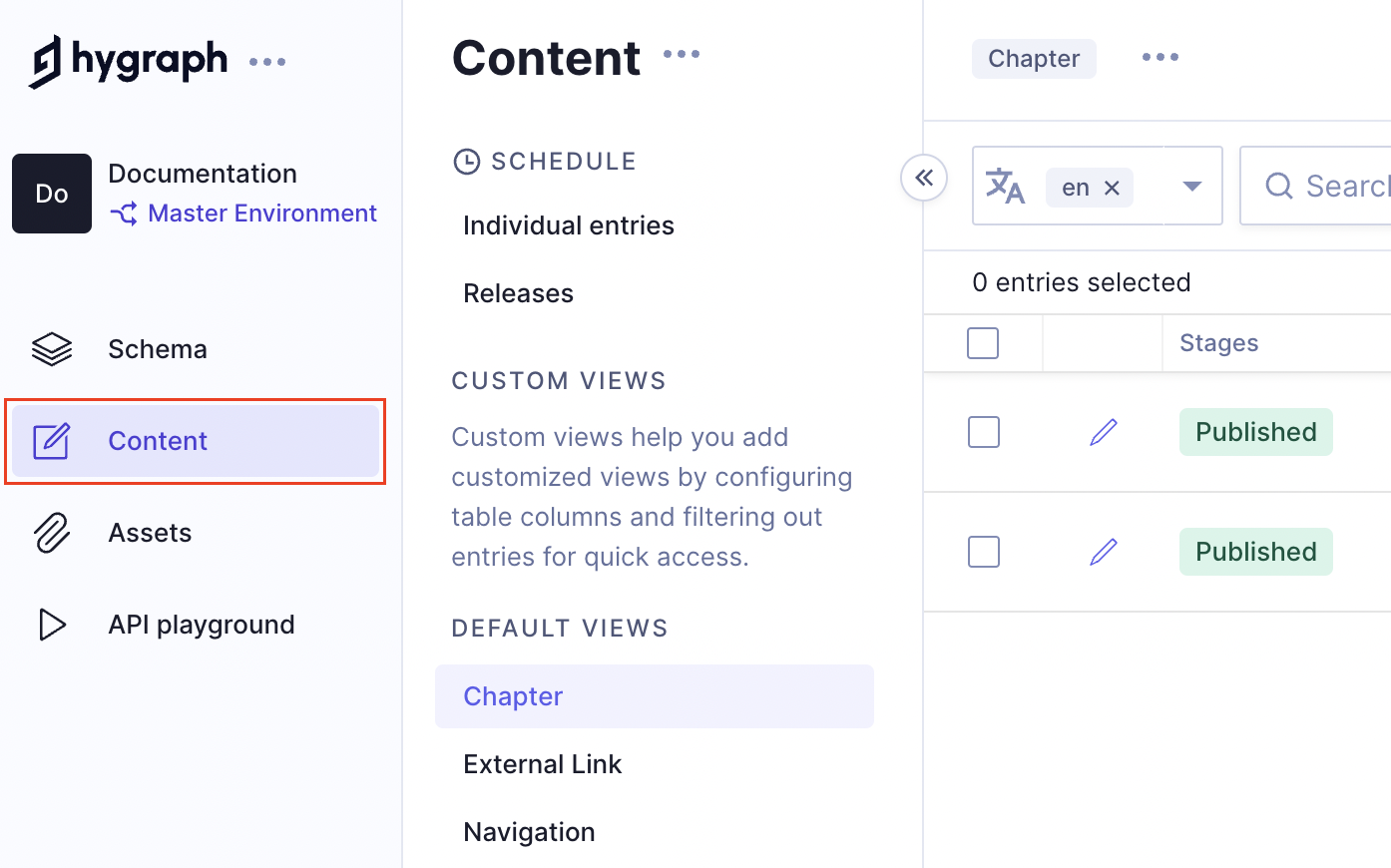Select the second entry's checkbox
Image resolution: width=1391 pixels, height=868 pixels.
click(x=984, y=552)
